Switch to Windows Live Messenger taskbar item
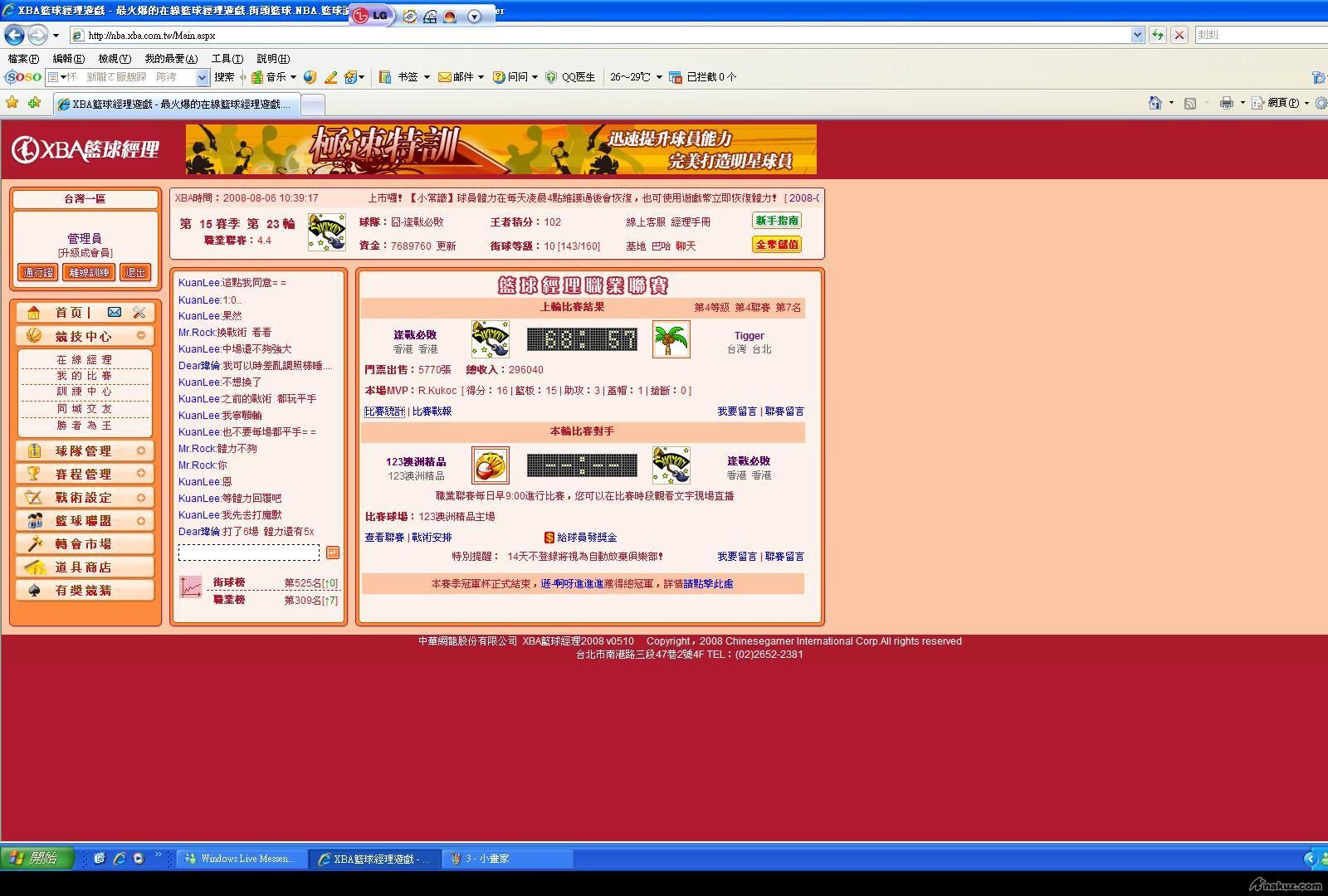 click(241, 859)
